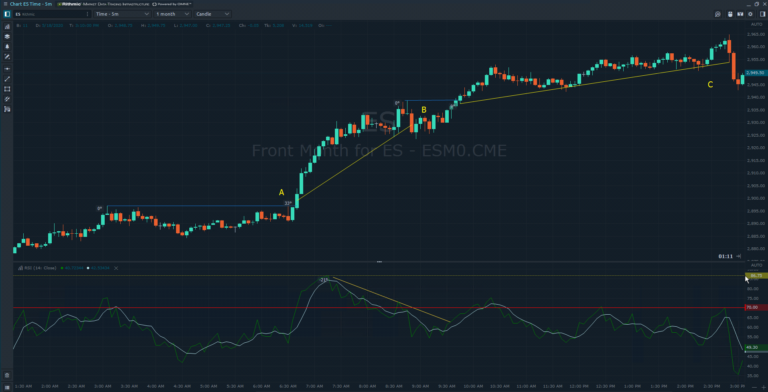Click the search/zoom icon in top-right toolbar
Image resolution: width=768 pixels, height=392 pixels.
point(718,14)
